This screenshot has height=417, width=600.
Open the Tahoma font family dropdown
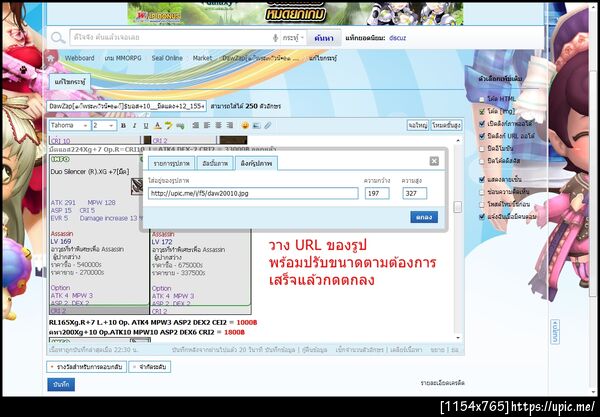click(x=70, y=125)
